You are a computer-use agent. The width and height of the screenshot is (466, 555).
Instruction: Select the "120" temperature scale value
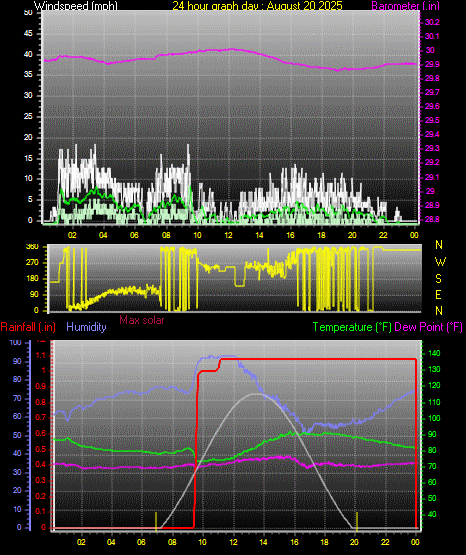[x=434, y=385]
